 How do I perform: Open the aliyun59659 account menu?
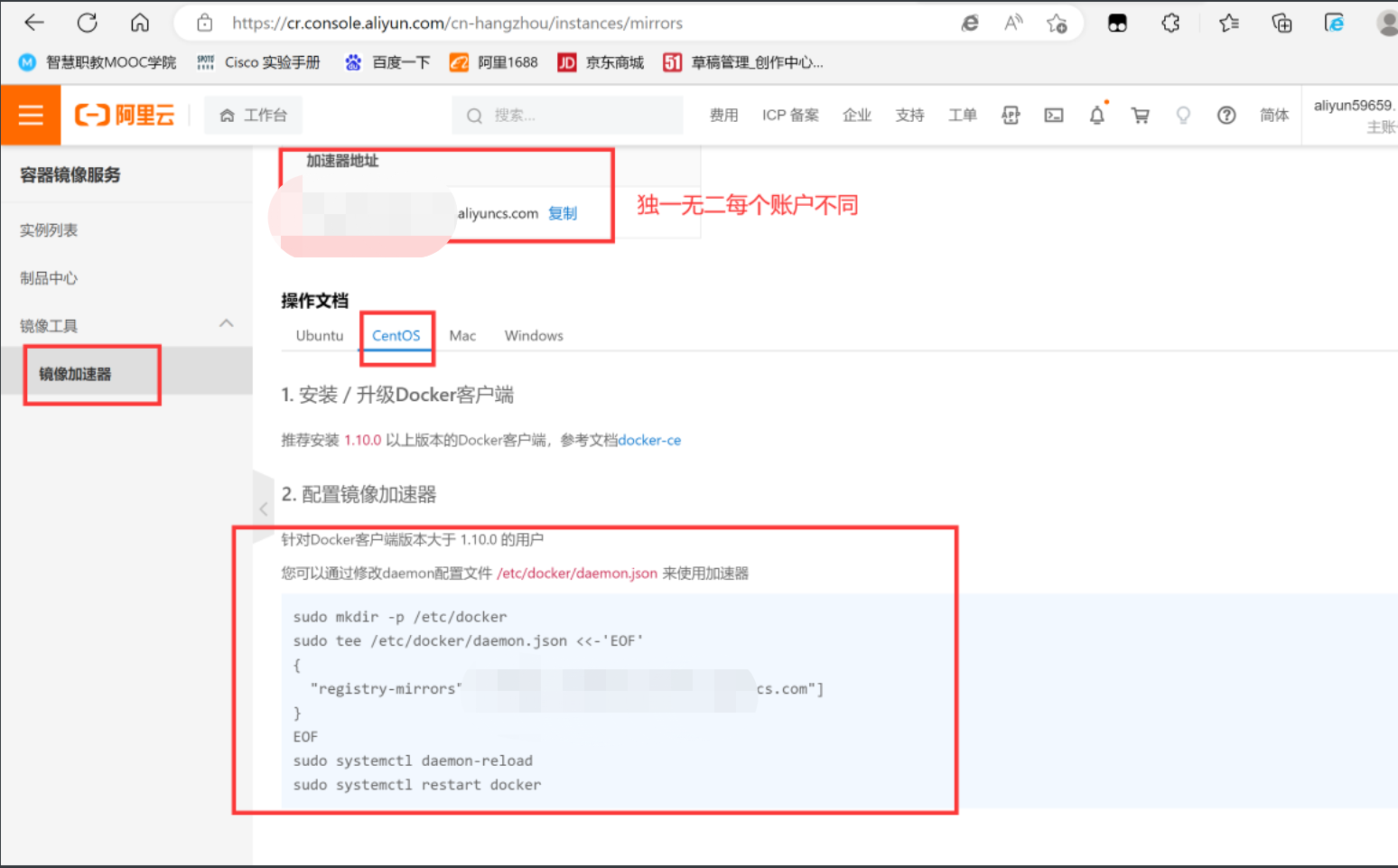1355,115
